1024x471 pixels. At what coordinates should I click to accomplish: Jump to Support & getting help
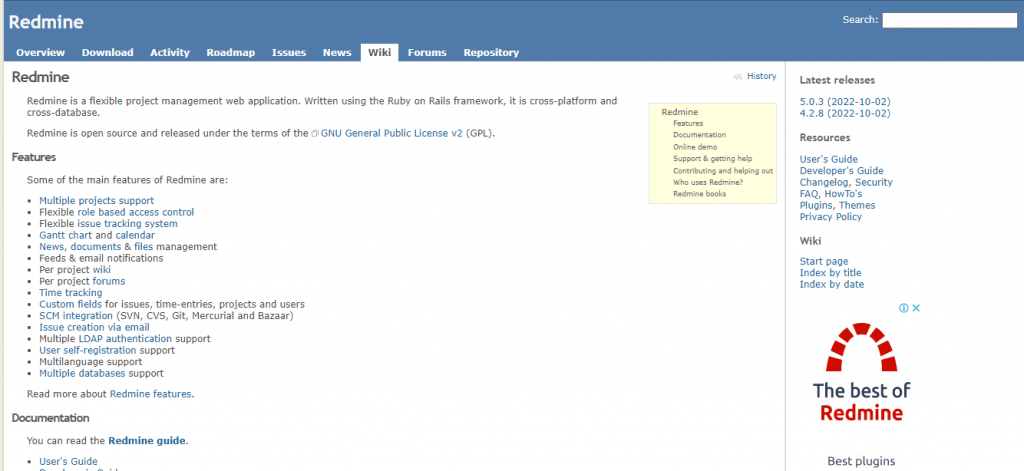pyautogui.click(x=712, y=159)
